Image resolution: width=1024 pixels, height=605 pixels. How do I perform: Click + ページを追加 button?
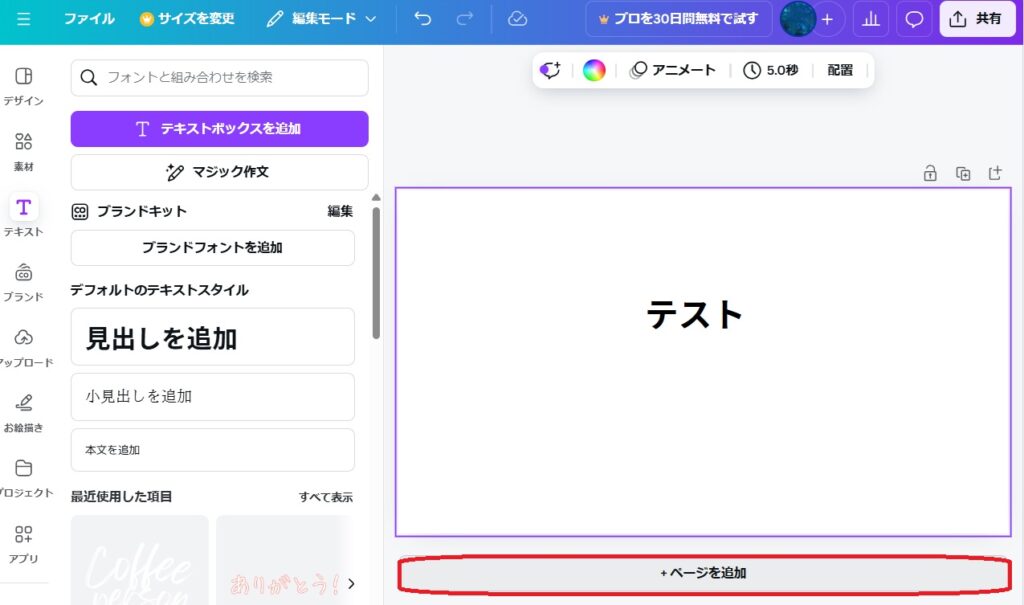(x=703, y=573)
